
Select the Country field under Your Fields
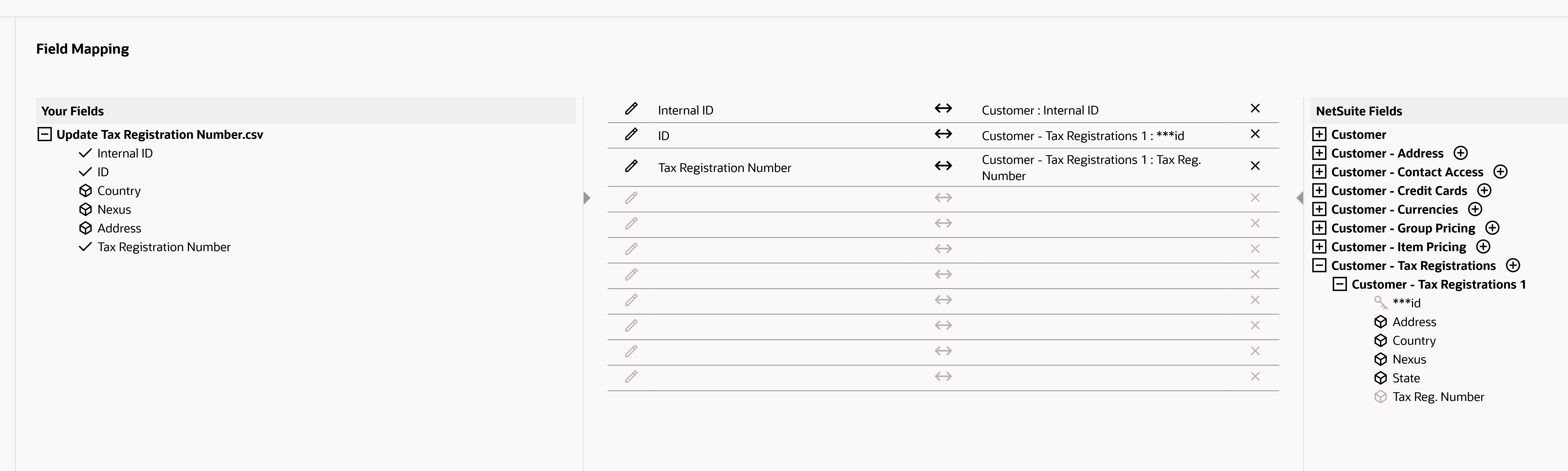tap(119, 190)
